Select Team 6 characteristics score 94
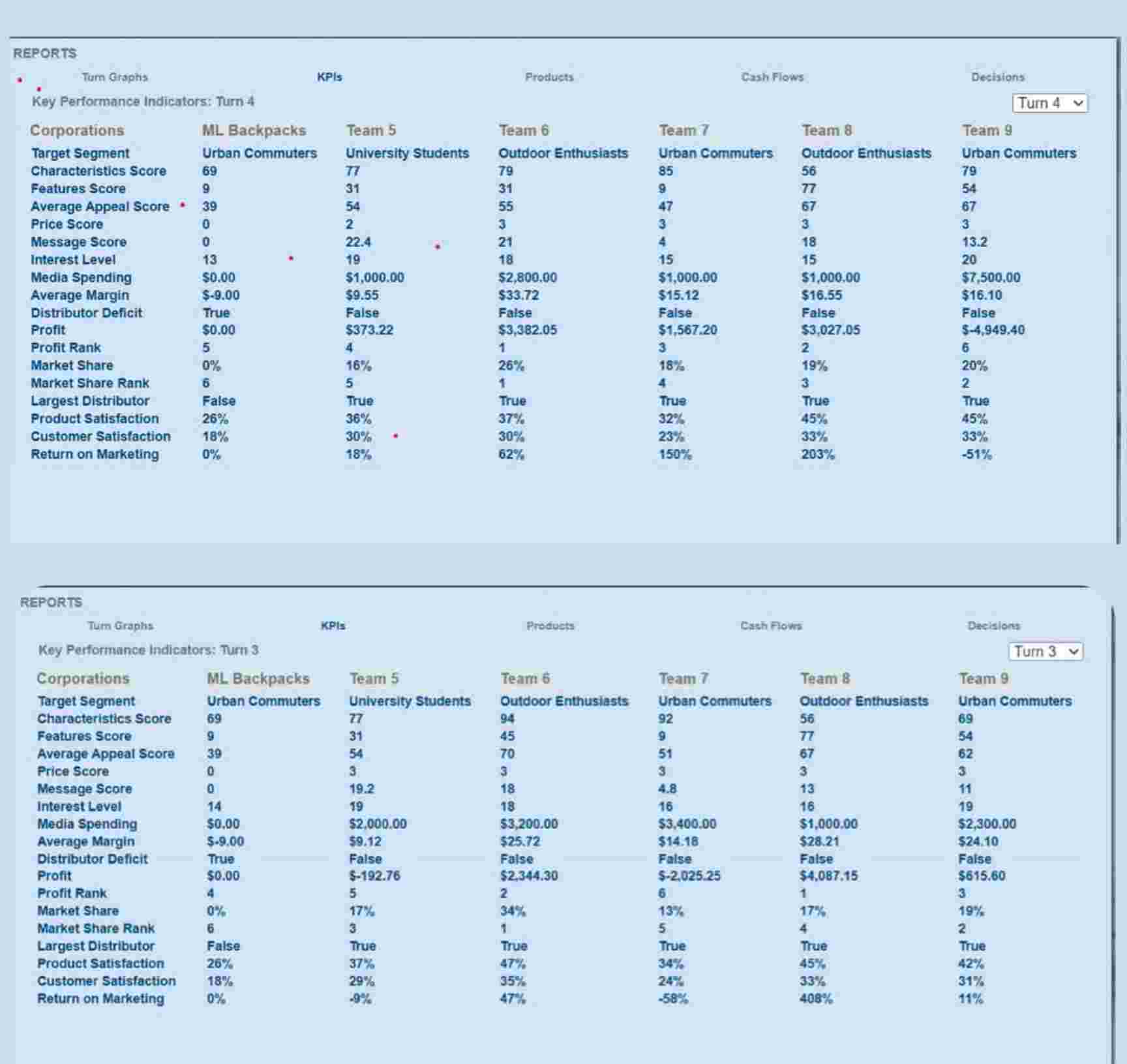1127x1064 pixels. tap(507, 718)
